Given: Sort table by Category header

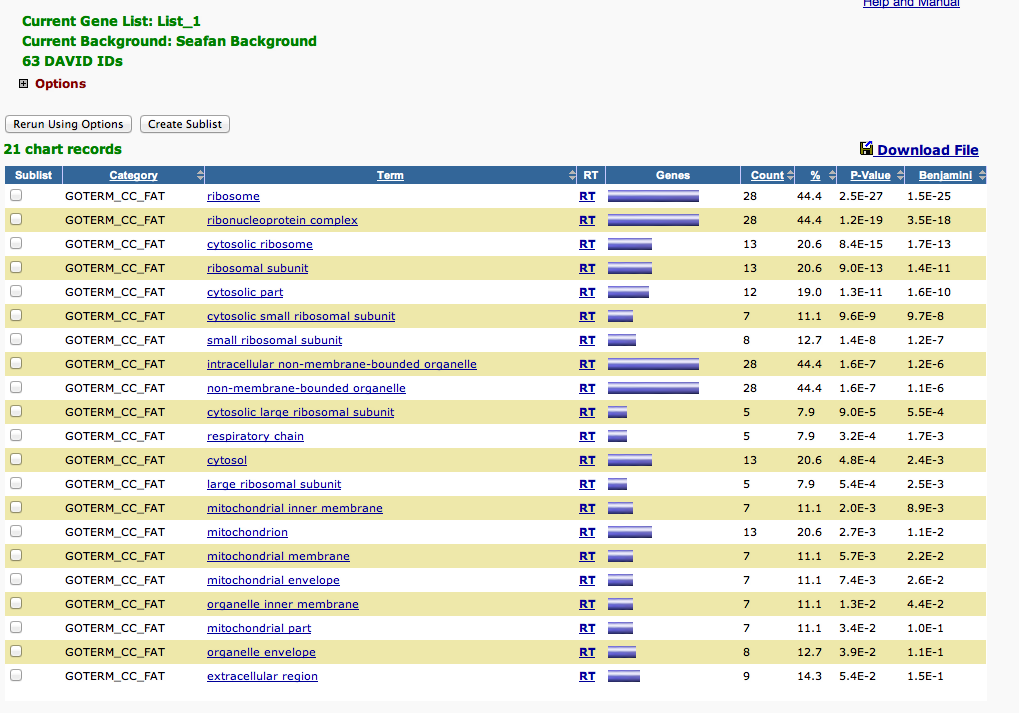Looking at the screenshot, I should 133,175.
